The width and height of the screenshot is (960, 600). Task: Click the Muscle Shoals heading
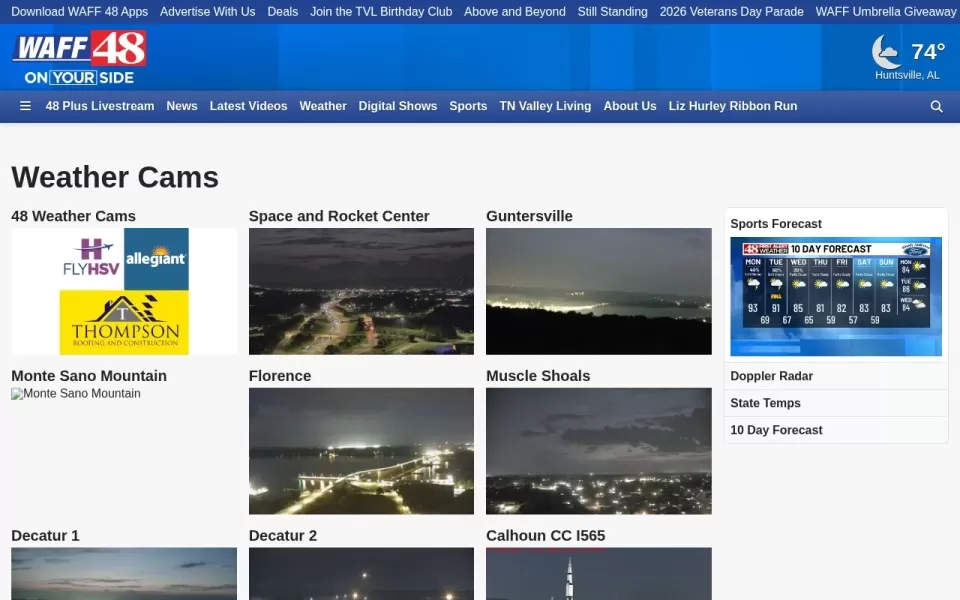coord(538,376)
